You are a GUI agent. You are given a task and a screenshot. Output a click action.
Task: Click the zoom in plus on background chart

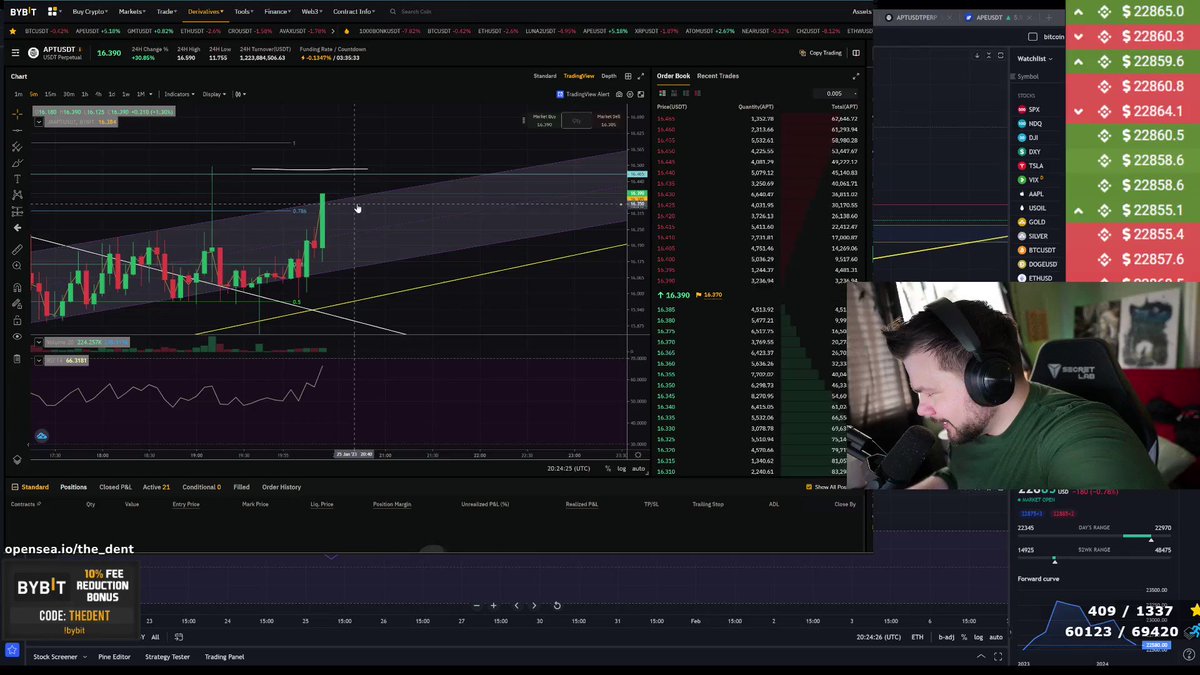[x=493, y=605]
